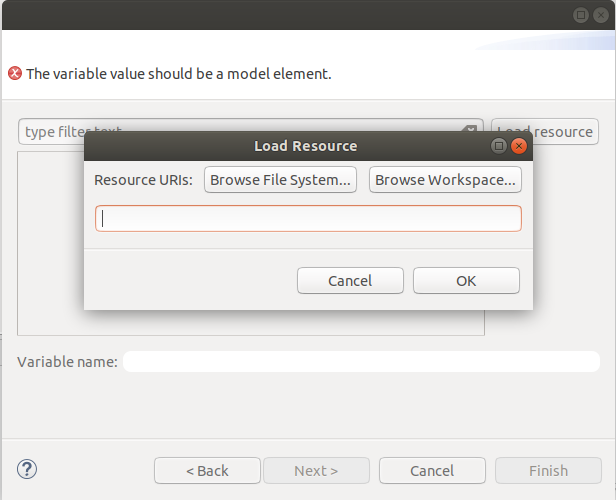Image resolution: width=616 pixels, height=500 pixels.
Task: Go to previous page with Back button
Action: [x=207, y=471]
